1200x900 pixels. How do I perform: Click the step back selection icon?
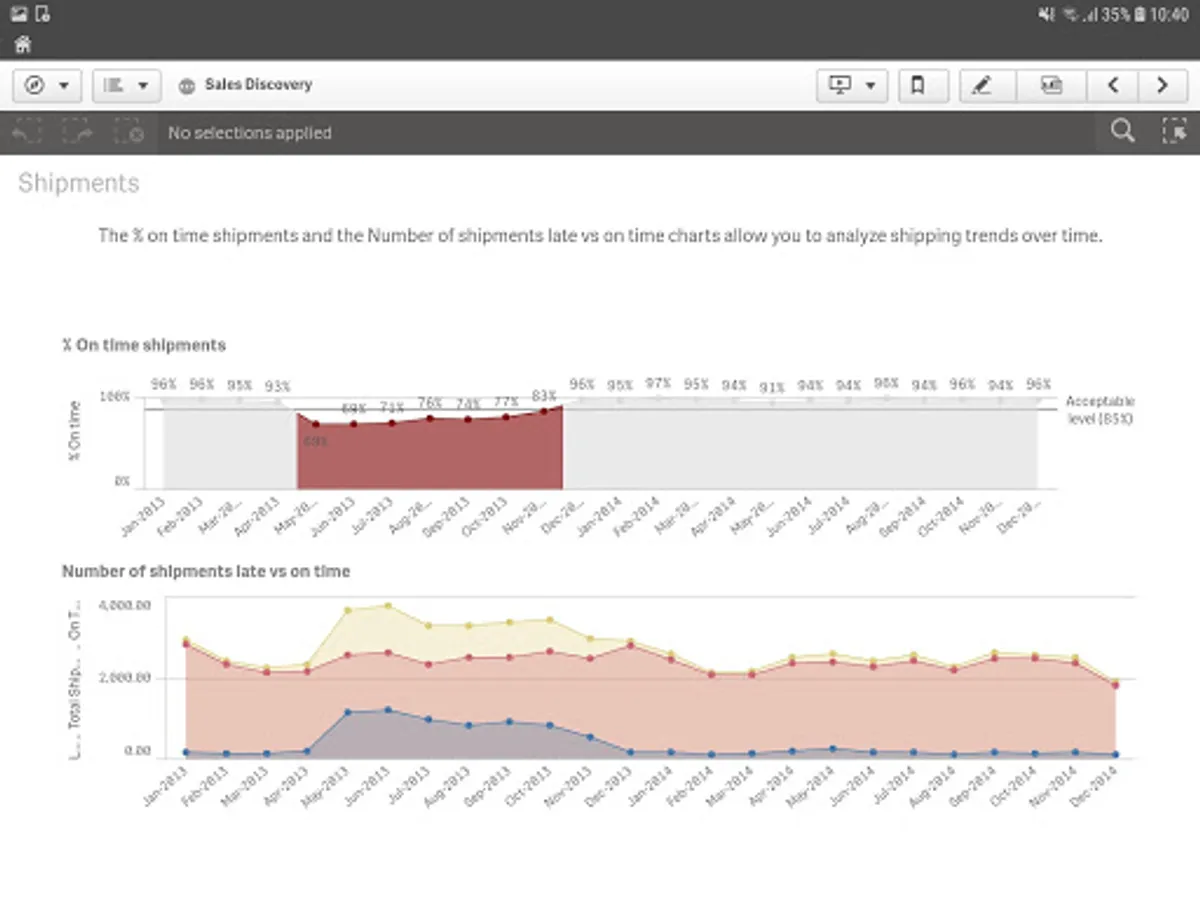[27, 132]
